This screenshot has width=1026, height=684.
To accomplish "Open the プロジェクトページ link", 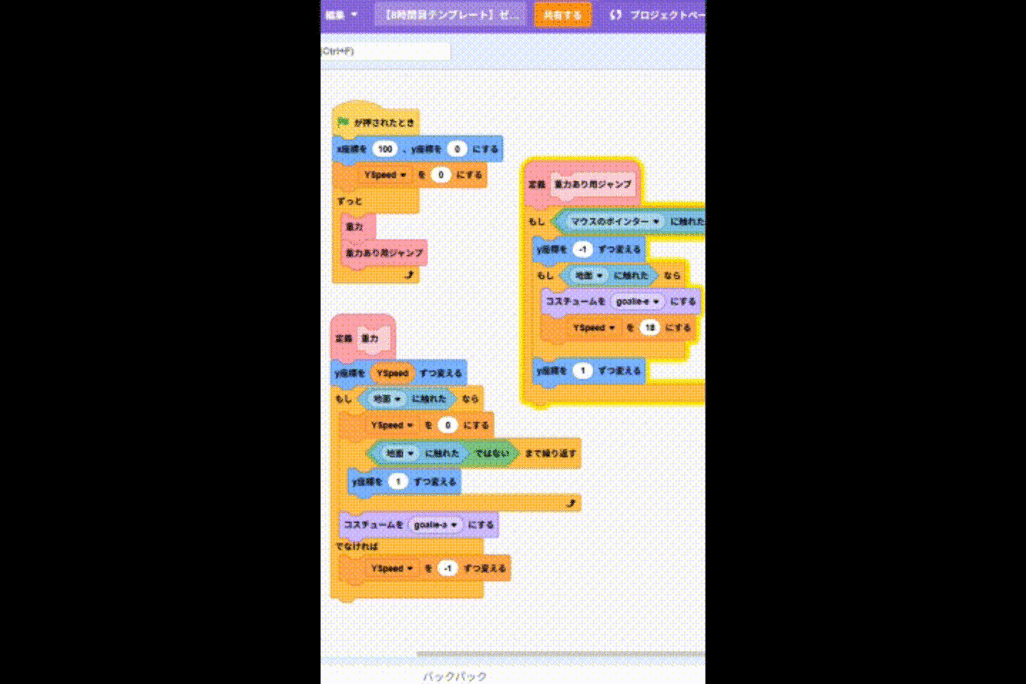I will point(666,15).
